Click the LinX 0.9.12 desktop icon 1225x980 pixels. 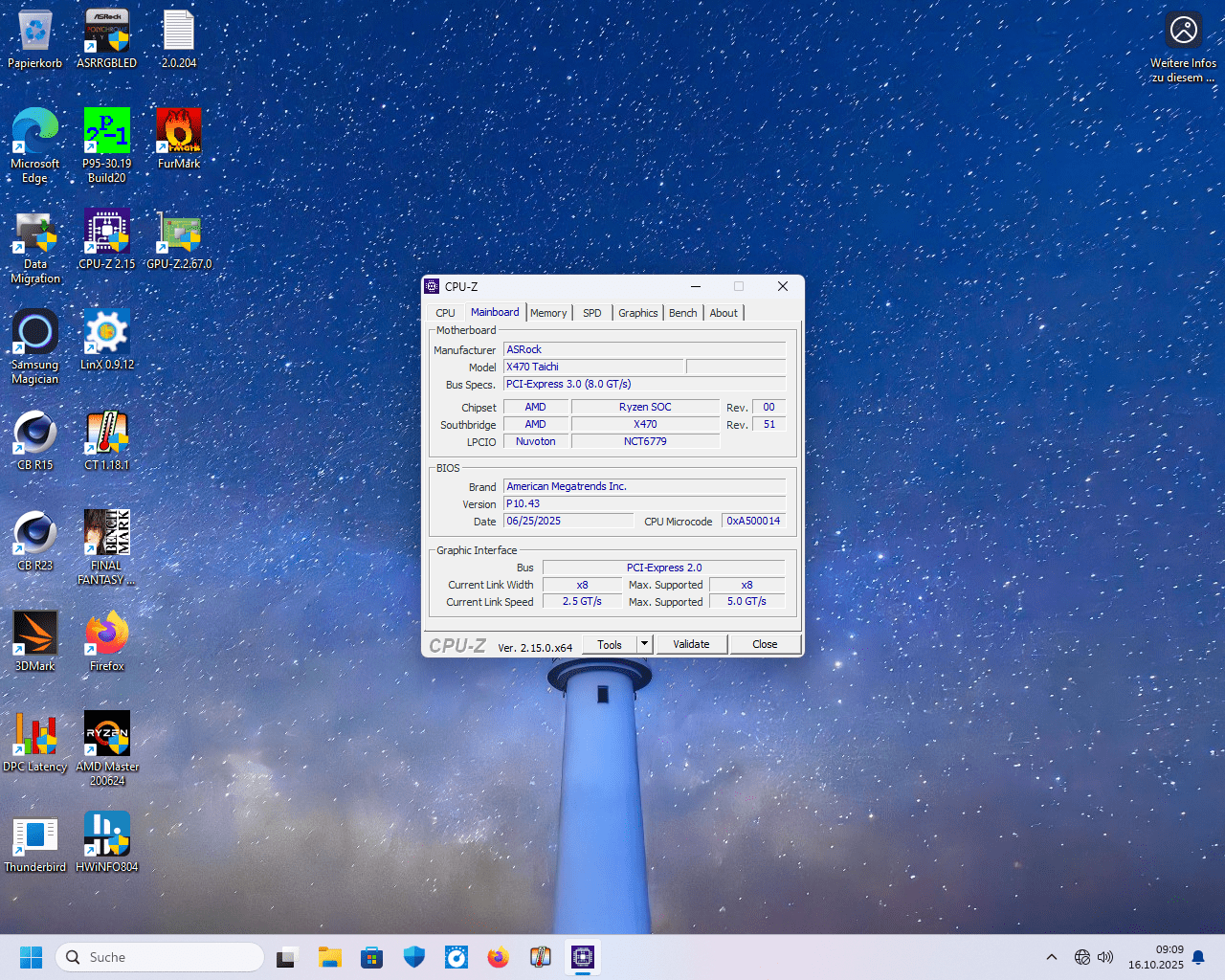click(107, 333)
